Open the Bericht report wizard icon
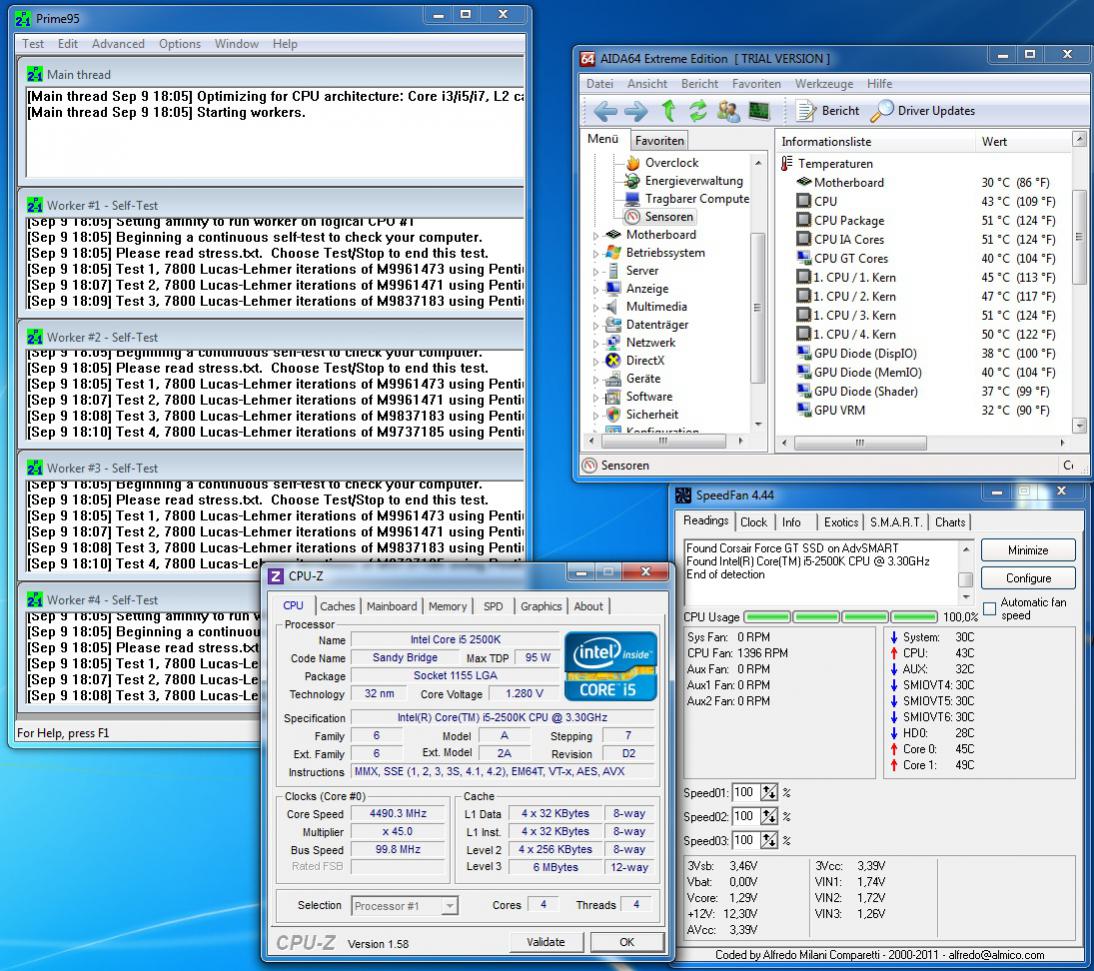 [x=808, y=111]
